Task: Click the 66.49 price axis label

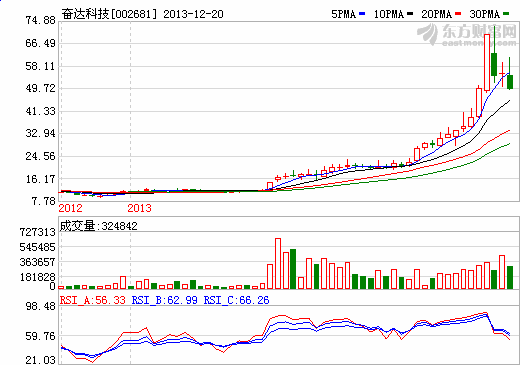Action: point(41,43)
